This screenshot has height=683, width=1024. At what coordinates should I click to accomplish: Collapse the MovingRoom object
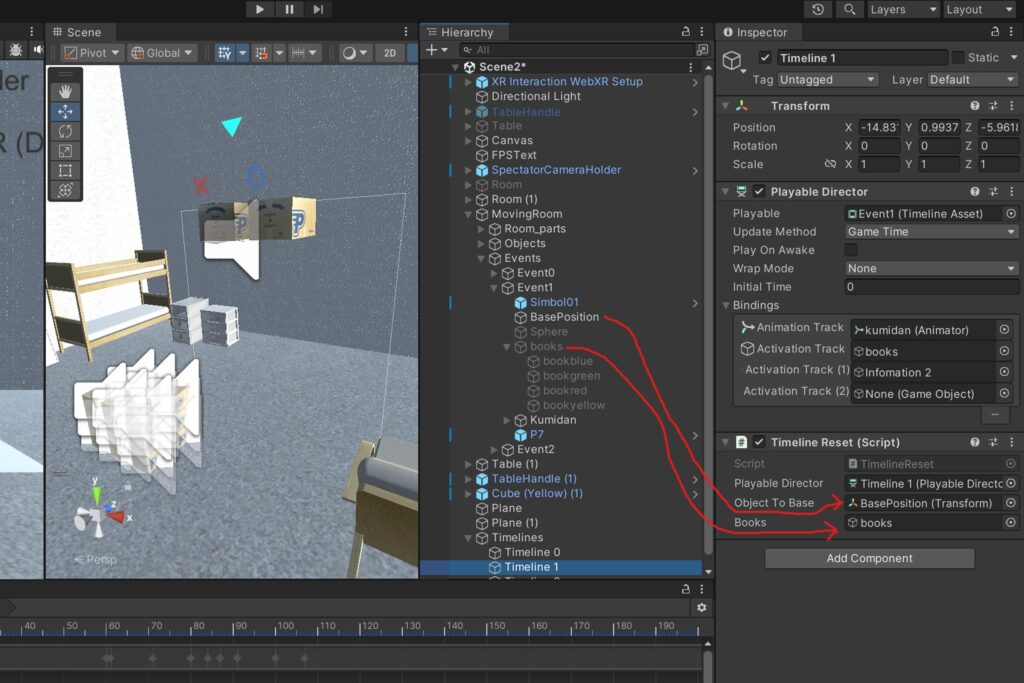point(468,214)
